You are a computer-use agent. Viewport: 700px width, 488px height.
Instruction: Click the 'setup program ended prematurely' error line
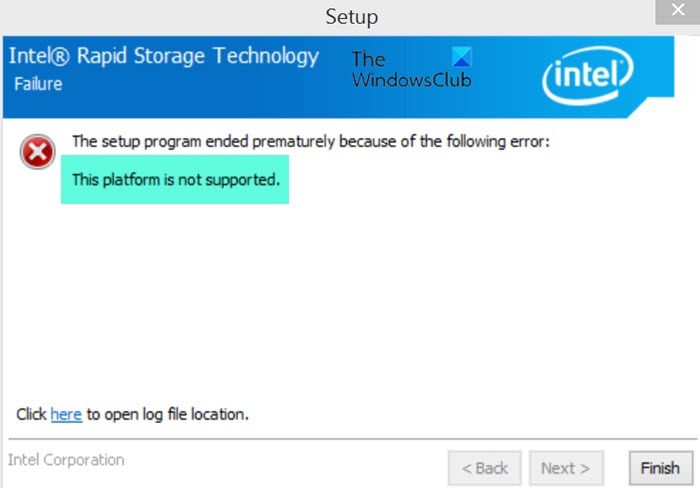click(x=311, y=142)
